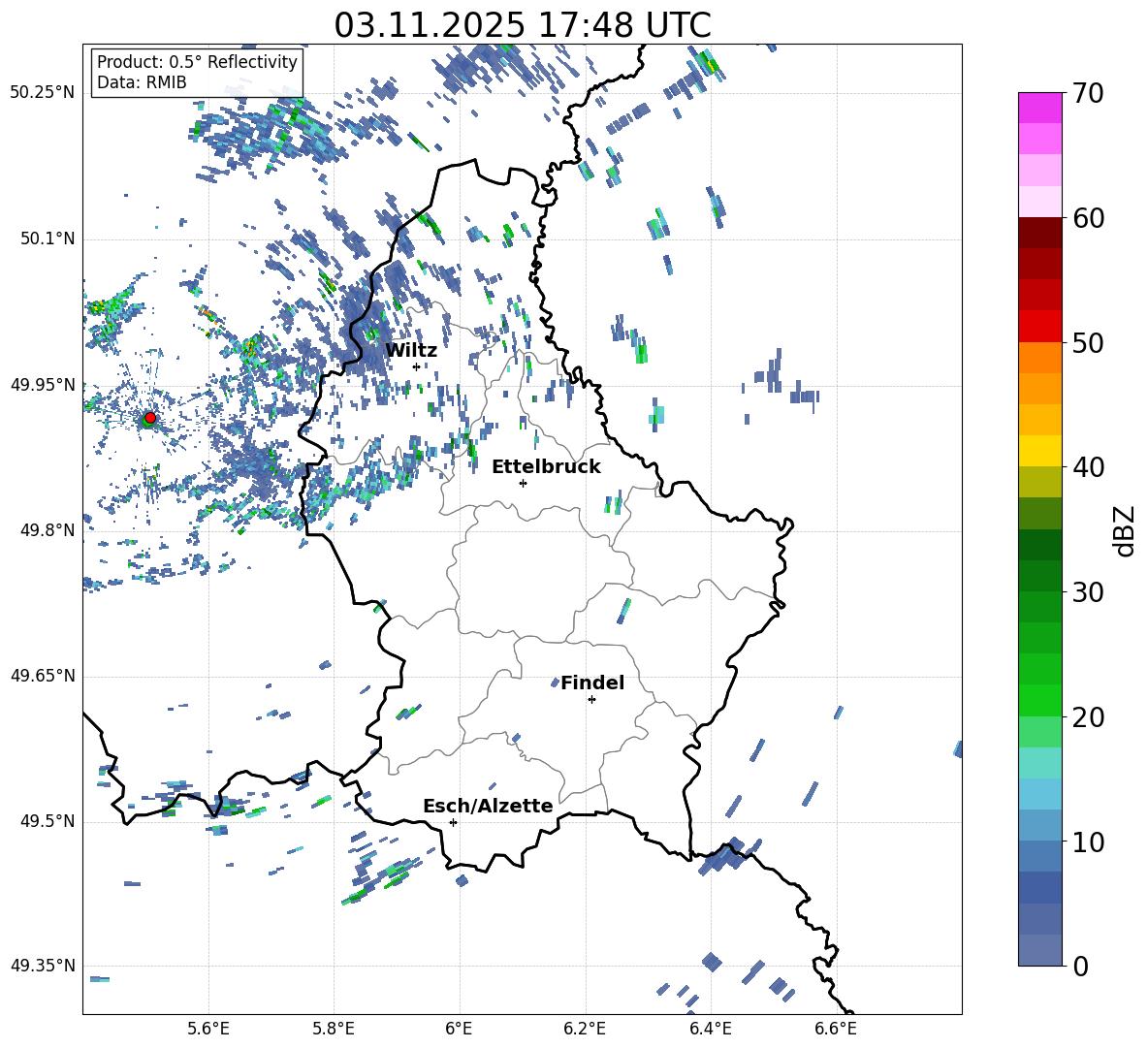
Task: Click the dBZ colorbar label
Action: point(1125,530)
